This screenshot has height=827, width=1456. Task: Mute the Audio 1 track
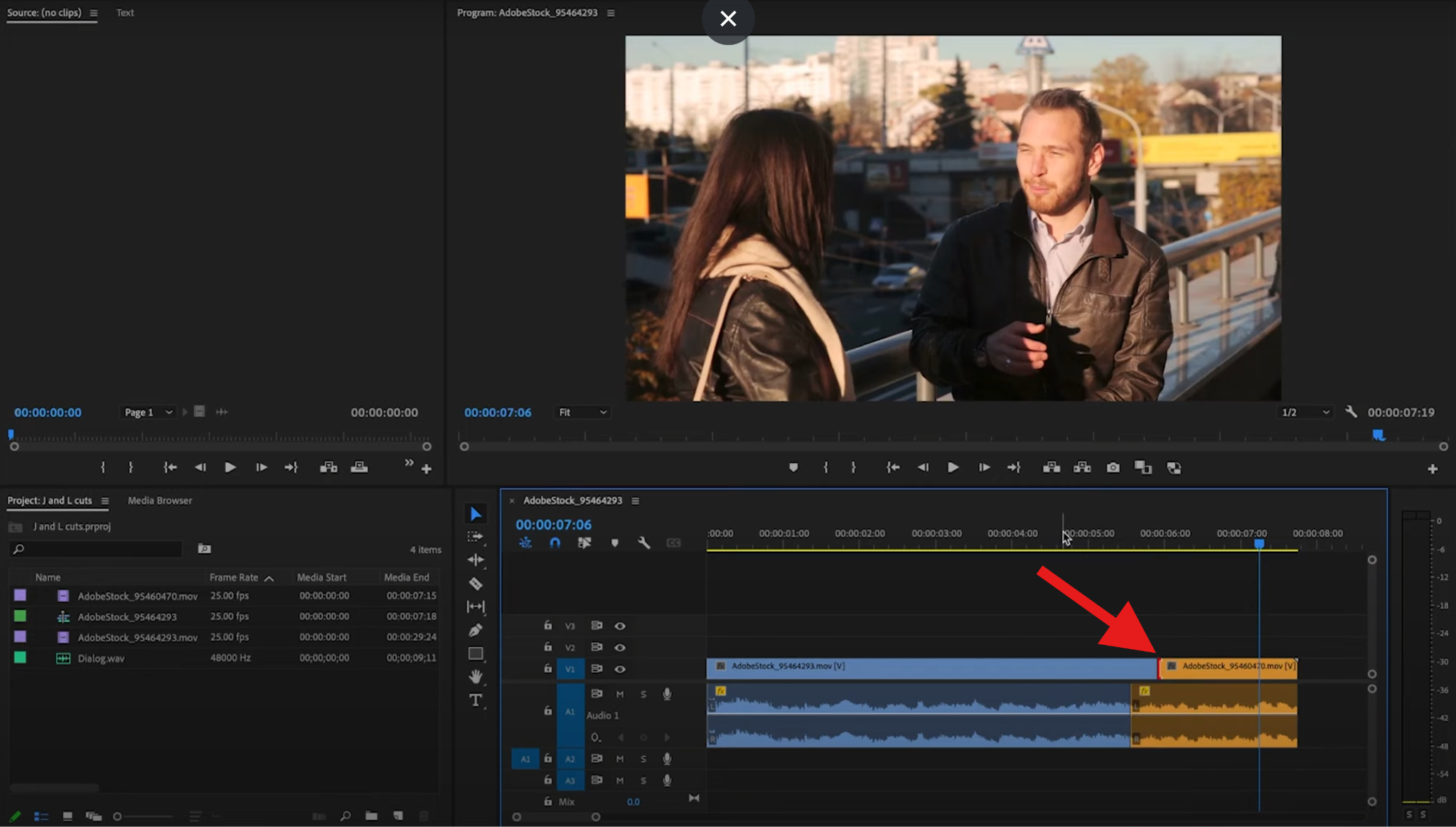(620, 694)
